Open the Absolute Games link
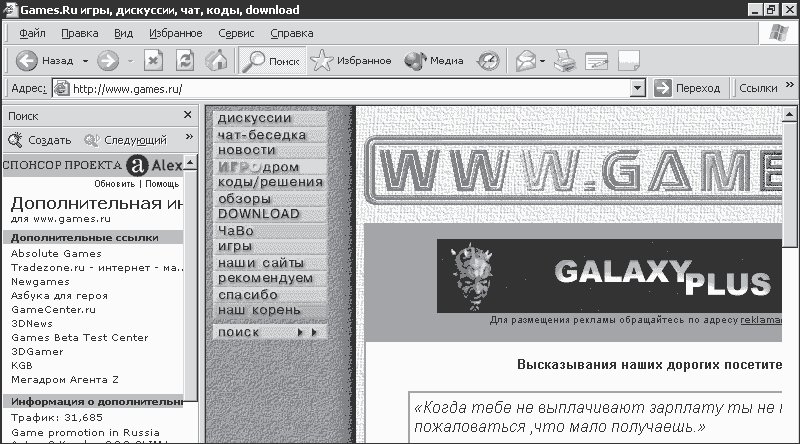Screen dimensions: 800x444 pos(56,254)
